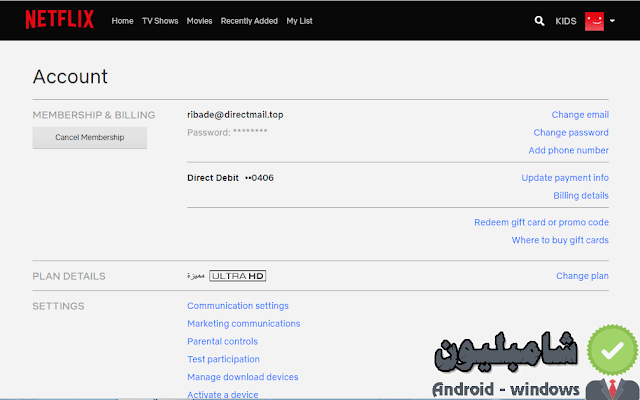This screenshot has height=400, width=640.
Task: Expand the profile dropdown arrow
Action: pos(612,21)
